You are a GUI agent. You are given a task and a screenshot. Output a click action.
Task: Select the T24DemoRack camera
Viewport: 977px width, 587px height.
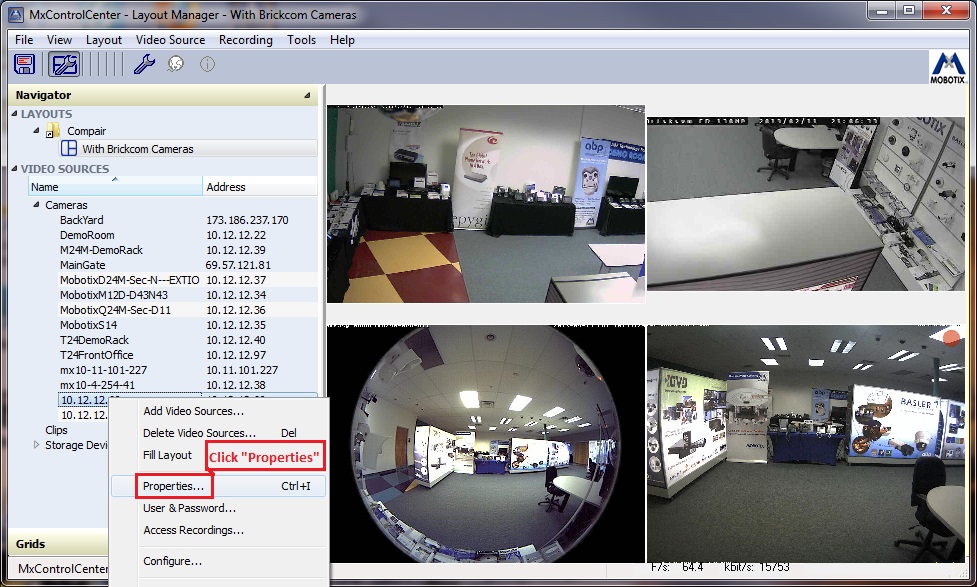pyautogui.click(x=95, y=340)
